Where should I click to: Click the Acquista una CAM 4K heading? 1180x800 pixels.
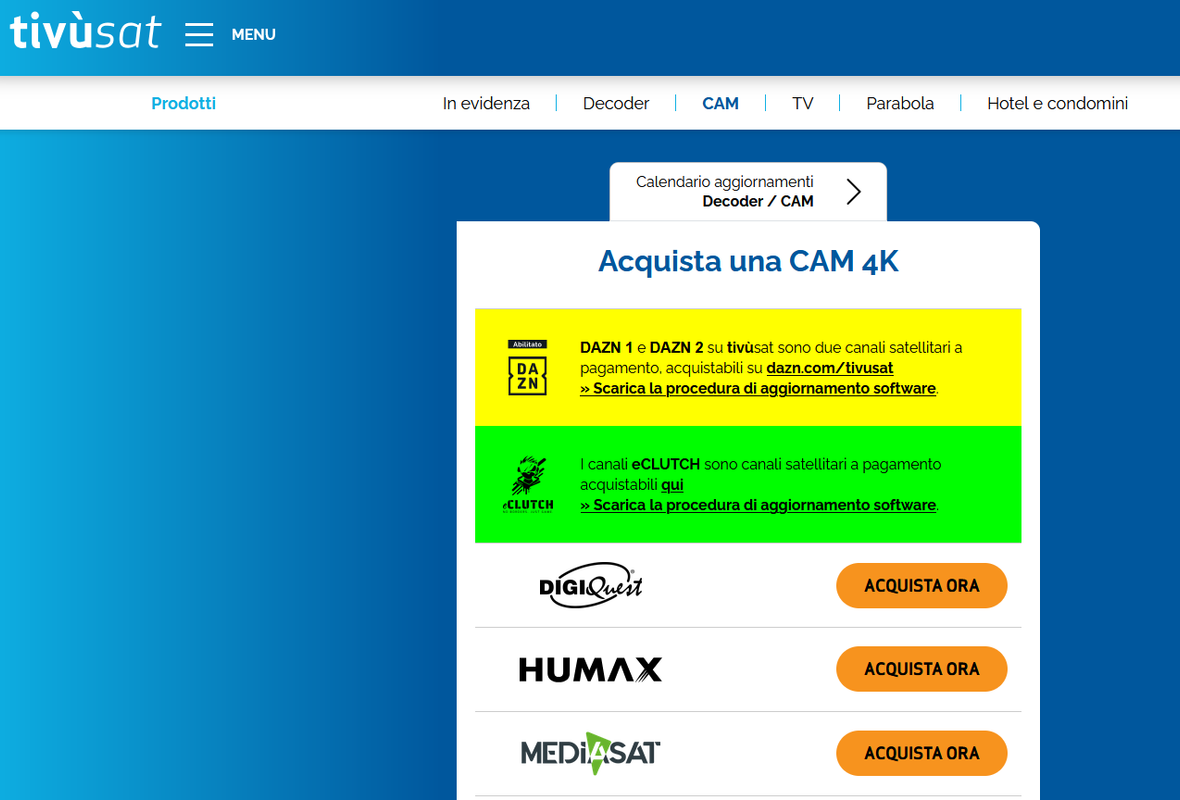pos(748,261)
